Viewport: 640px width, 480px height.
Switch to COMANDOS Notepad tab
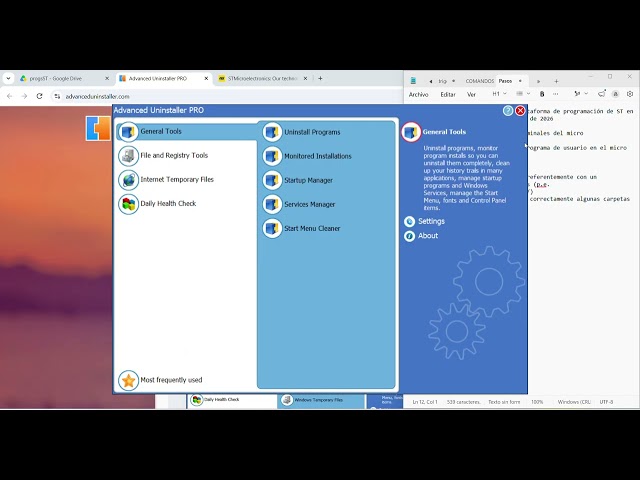[480, 81]
